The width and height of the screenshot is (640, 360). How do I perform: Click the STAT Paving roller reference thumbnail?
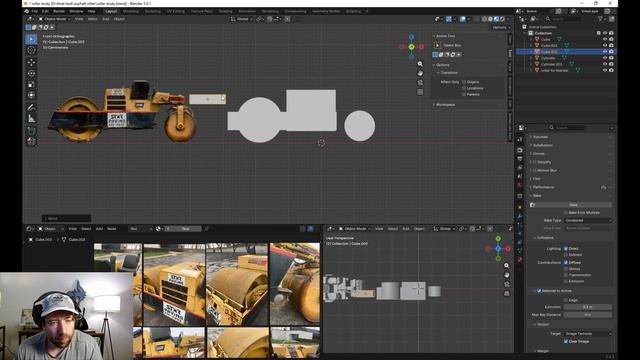coord(174,285)
